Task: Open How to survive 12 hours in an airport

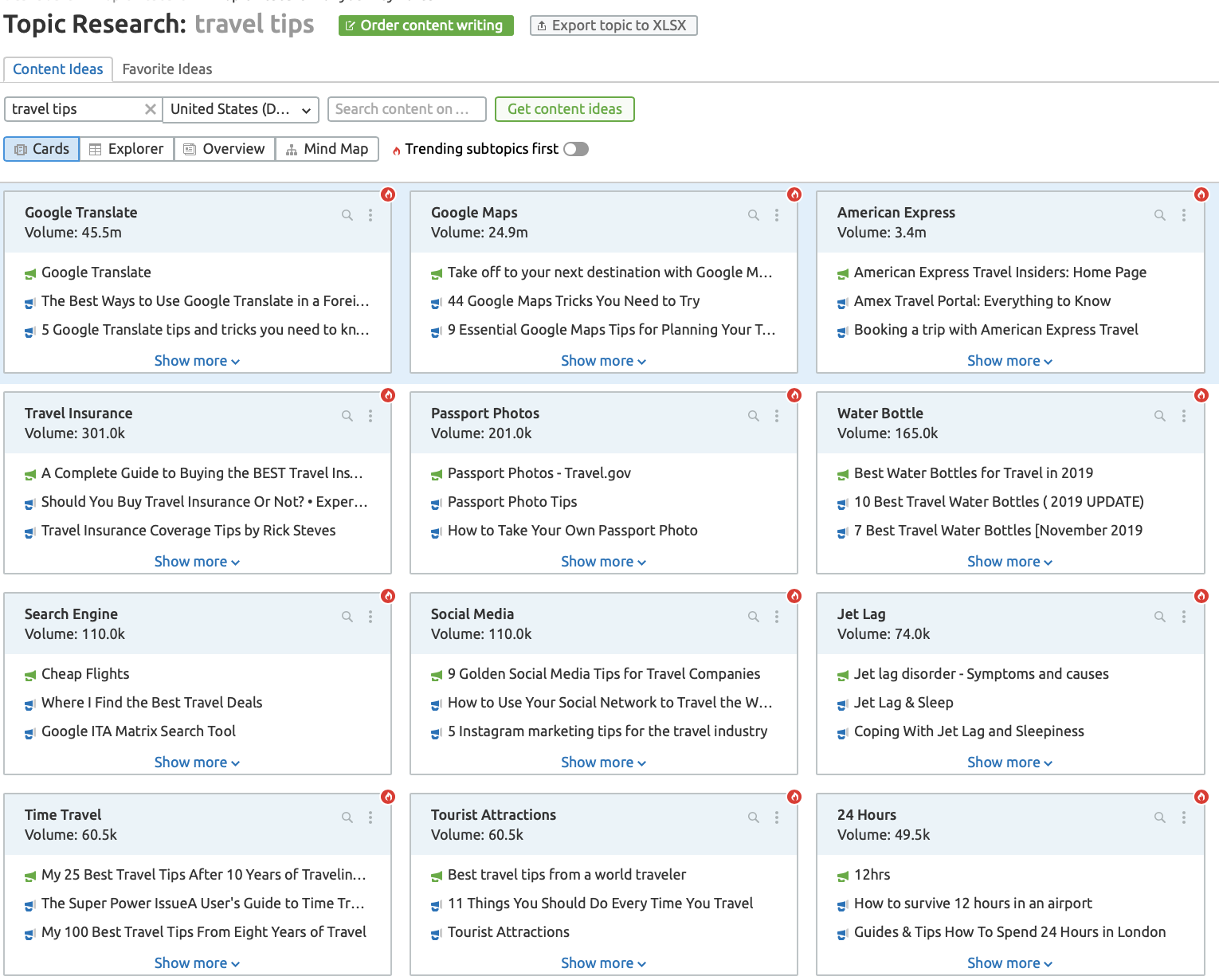Action: point(973,904)
